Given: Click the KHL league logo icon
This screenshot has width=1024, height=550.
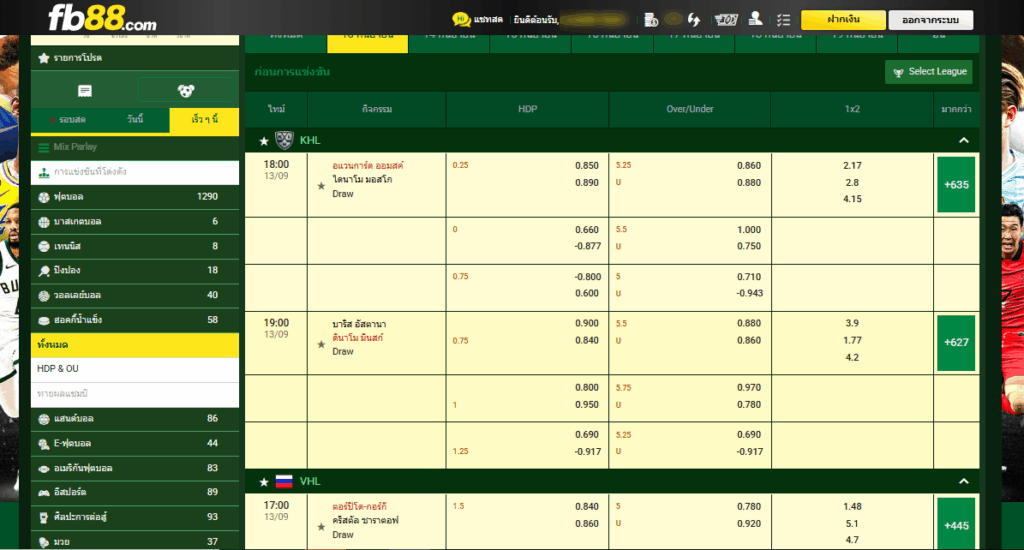Looking at the screenshot, I should (x=284, y=140).
